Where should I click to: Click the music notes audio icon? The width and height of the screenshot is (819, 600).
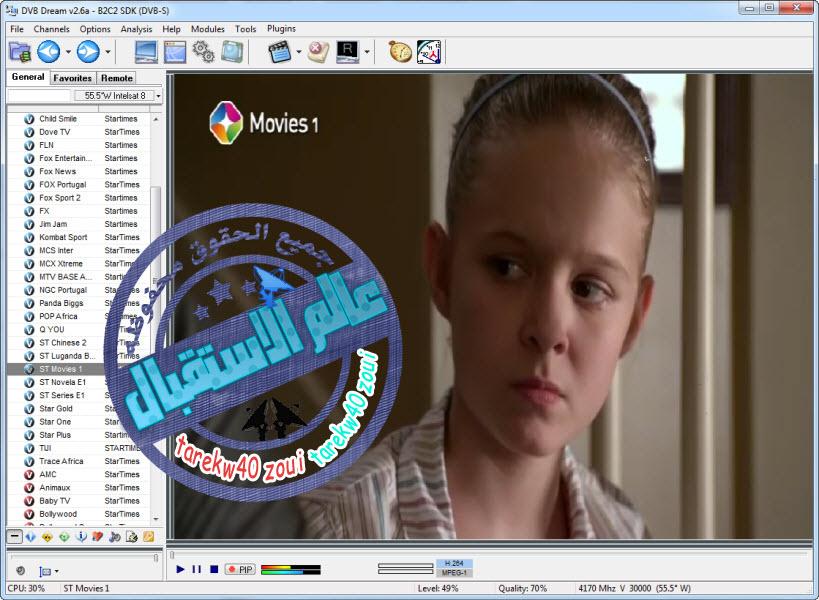pyautogui.click(x=115, y=537)
